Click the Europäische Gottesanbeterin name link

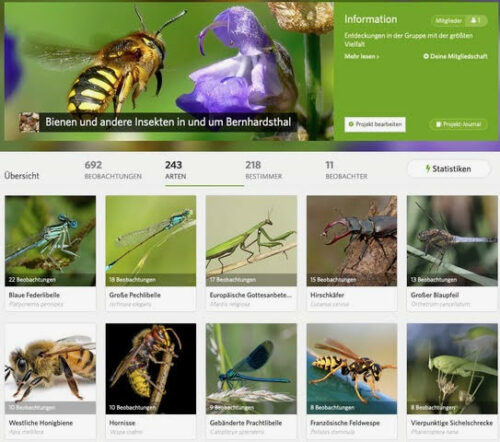point(251,295)
